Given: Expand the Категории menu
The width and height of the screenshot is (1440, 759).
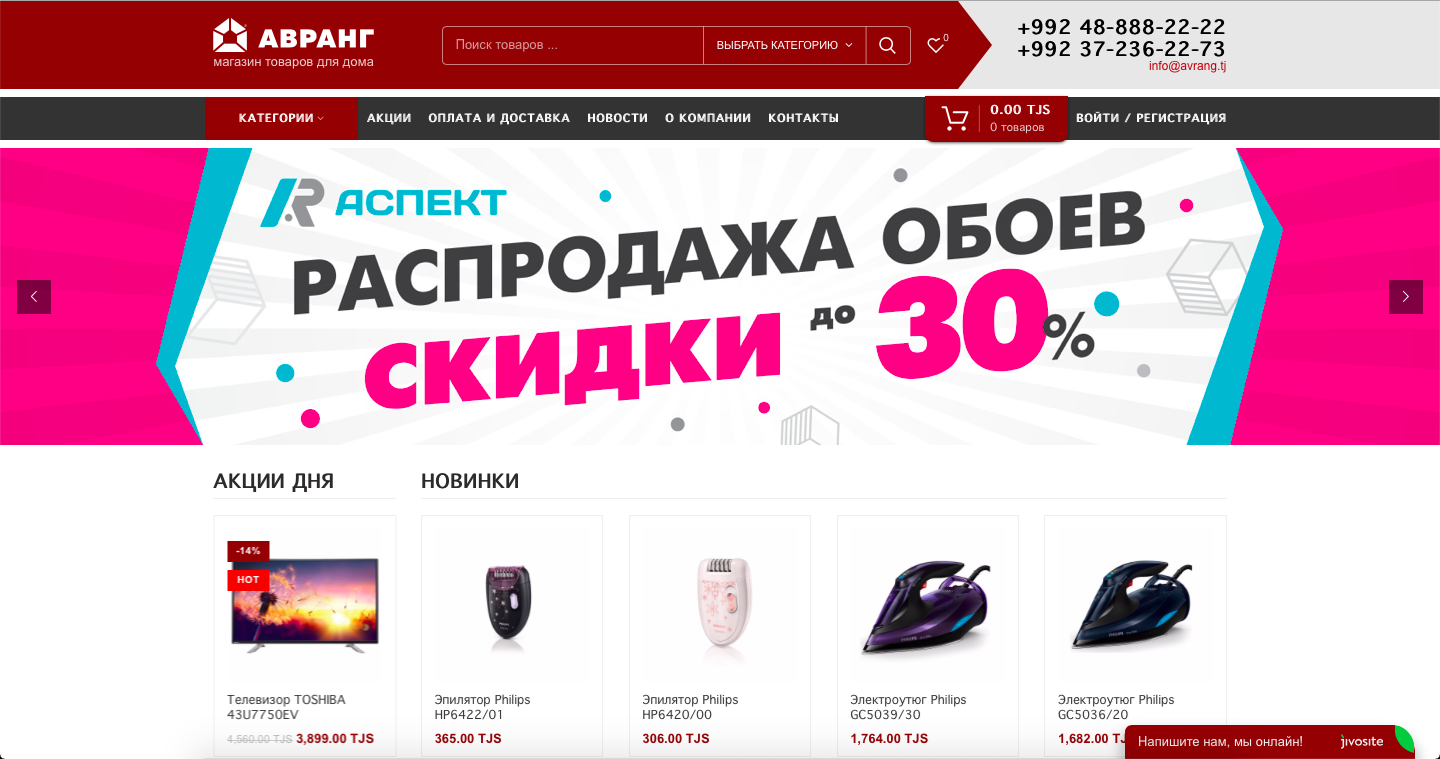Looking at the screenshot, I should pyautogui.click(x=281, y=118).
